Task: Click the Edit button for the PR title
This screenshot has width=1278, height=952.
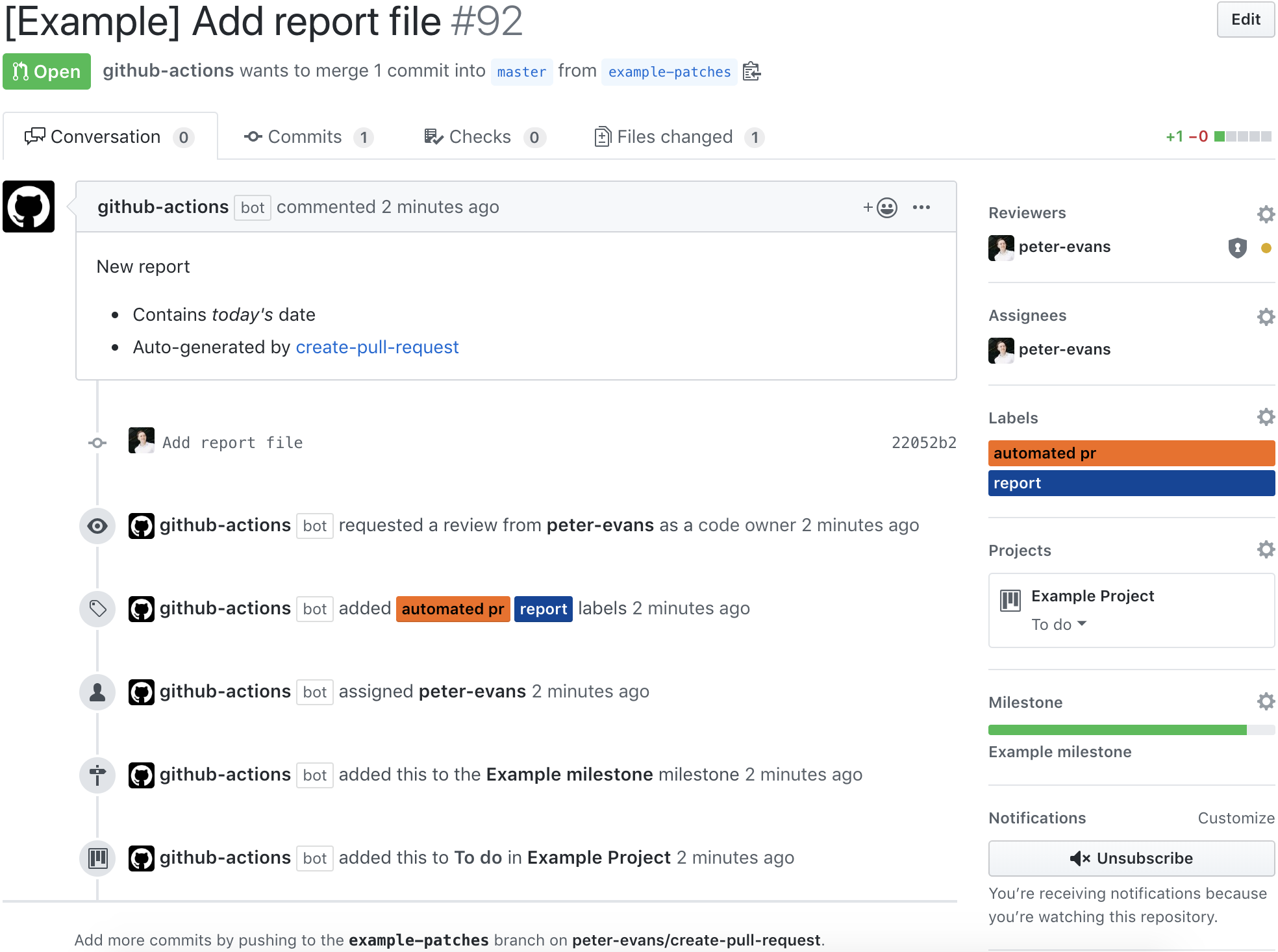Action: (1245, 19)
